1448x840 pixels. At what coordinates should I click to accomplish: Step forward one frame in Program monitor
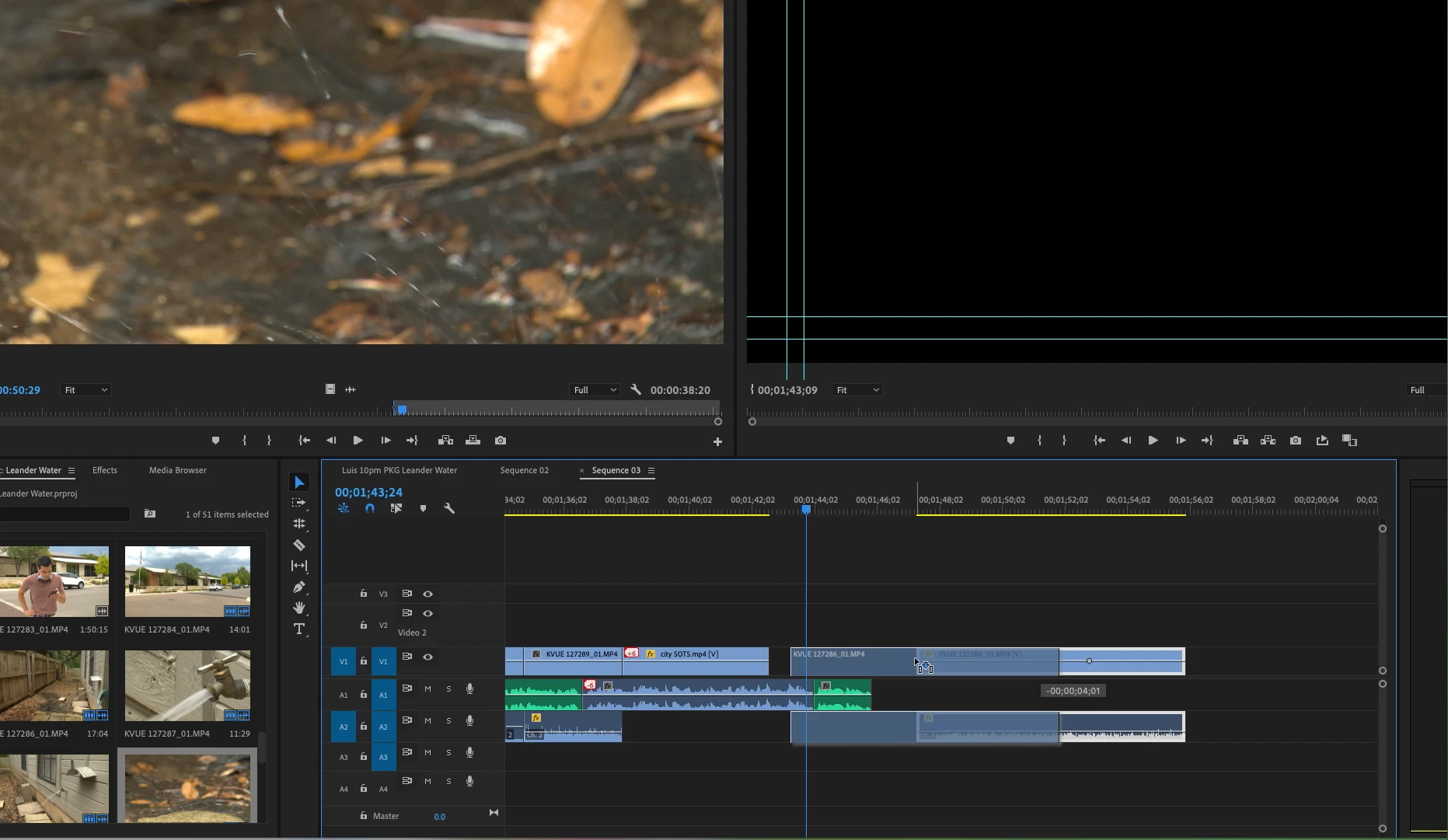click(1181, 441)
